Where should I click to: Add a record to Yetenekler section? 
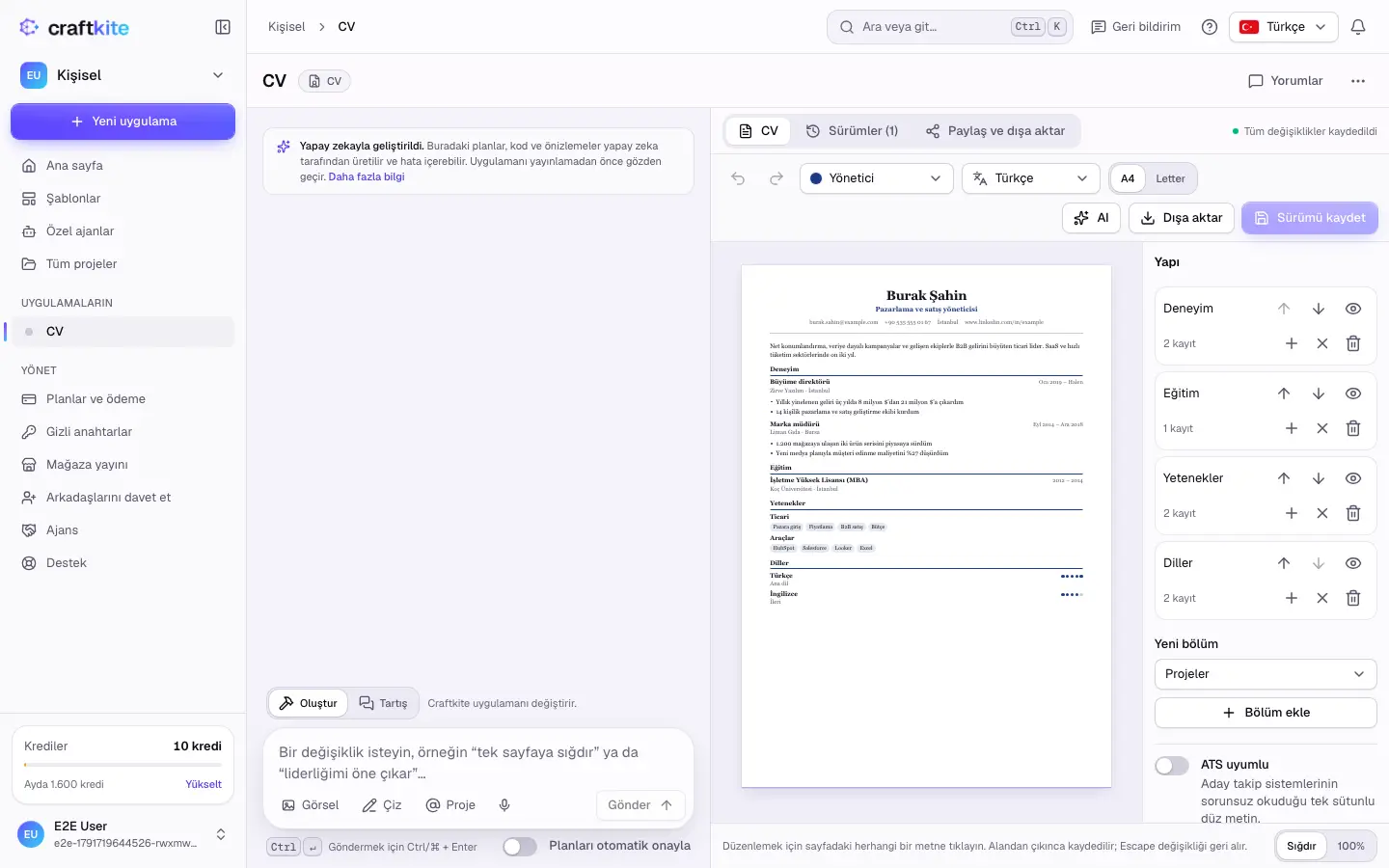pyautogui.click(x=1292, y=513)
